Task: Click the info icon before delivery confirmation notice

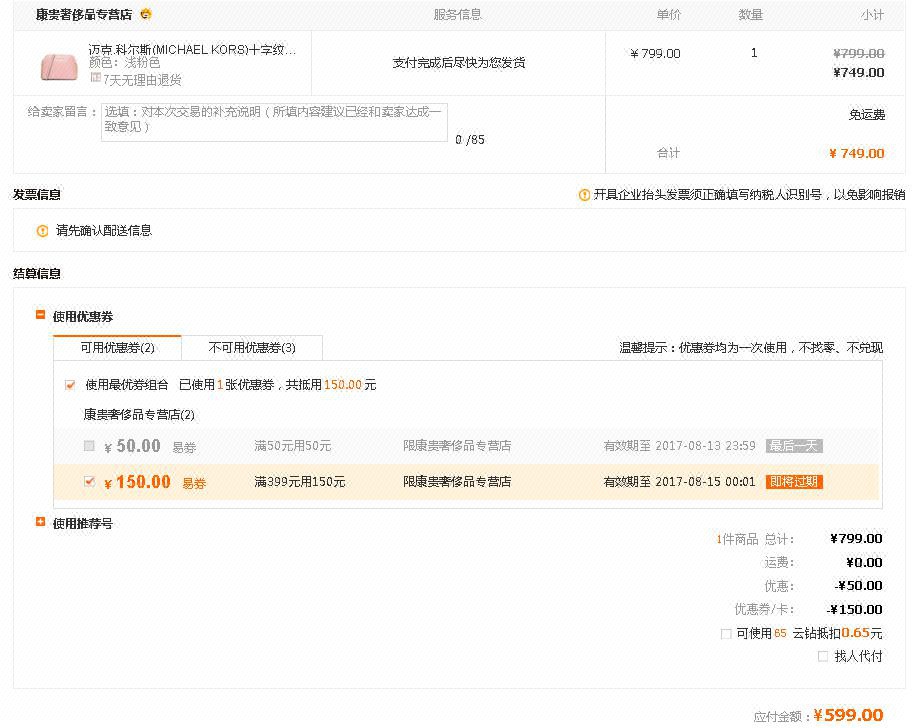Action: pos(41,230)
